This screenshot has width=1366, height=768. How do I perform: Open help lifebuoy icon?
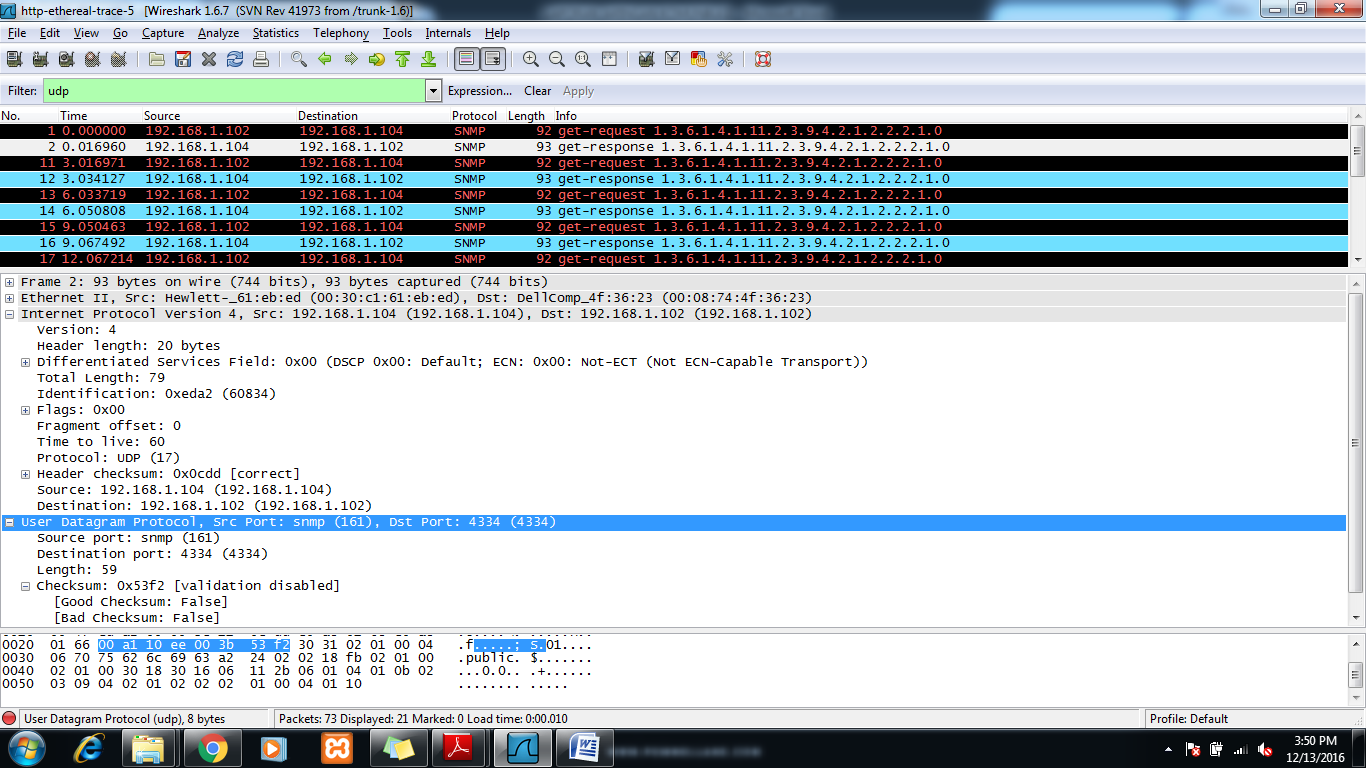coord(763,59)
